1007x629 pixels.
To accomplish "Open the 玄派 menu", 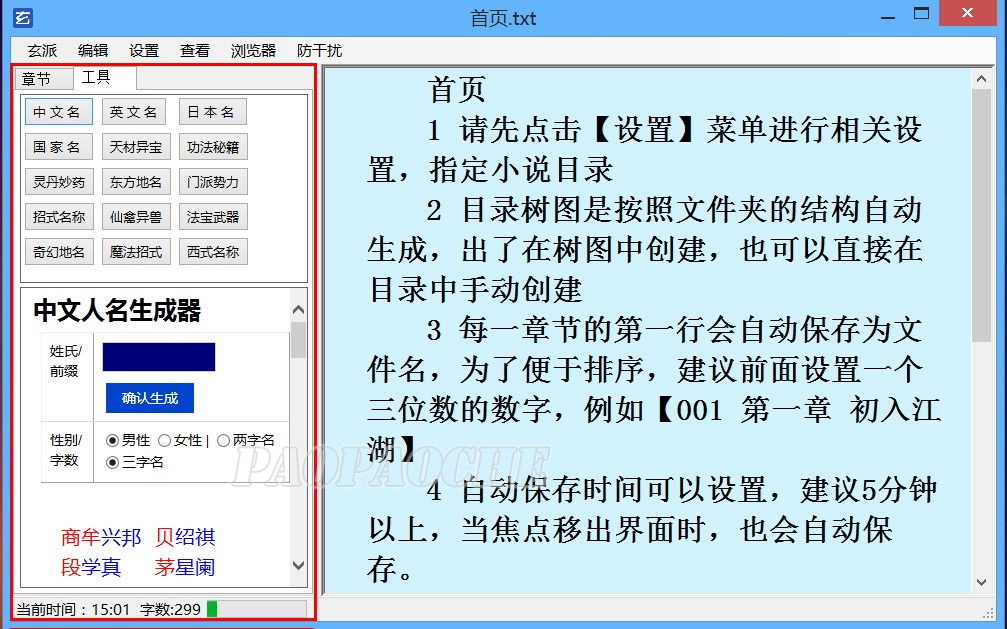I will click(x=42, y=51).
